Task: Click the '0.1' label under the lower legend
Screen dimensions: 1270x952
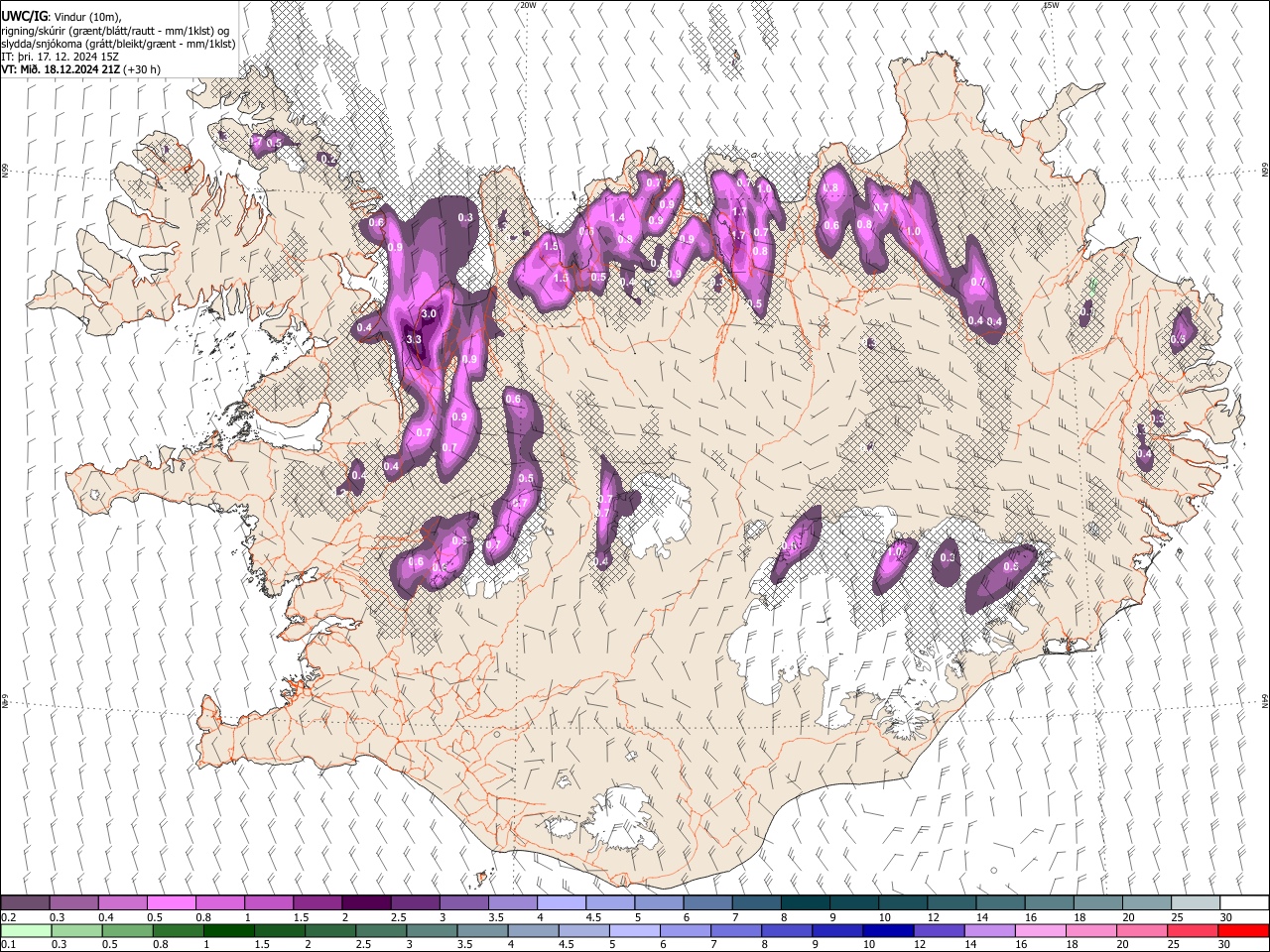Action: (x=9, y=944)
